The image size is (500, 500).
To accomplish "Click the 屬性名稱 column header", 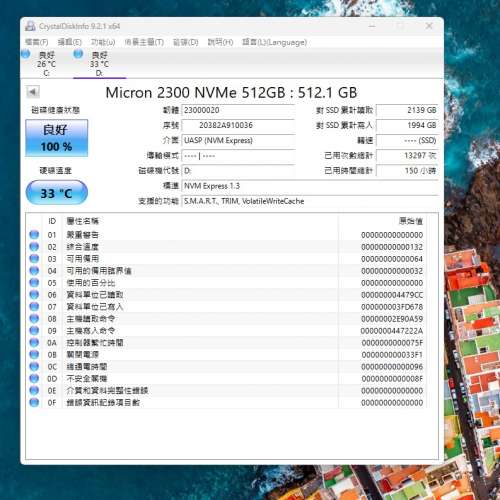I will 83,221.
